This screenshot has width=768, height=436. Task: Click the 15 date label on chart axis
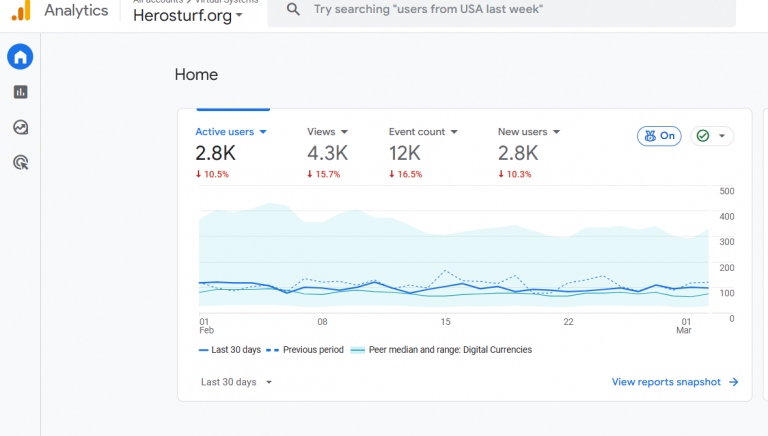[x=445, y=322]
